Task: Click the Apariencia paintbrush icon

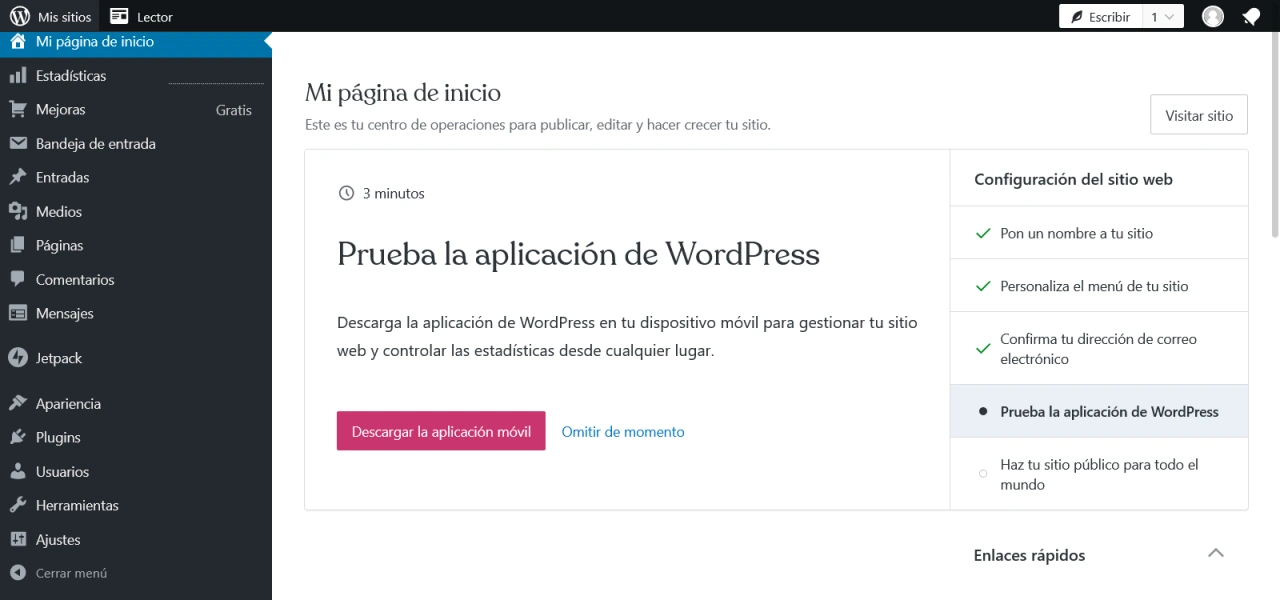Action: [17, 404]
